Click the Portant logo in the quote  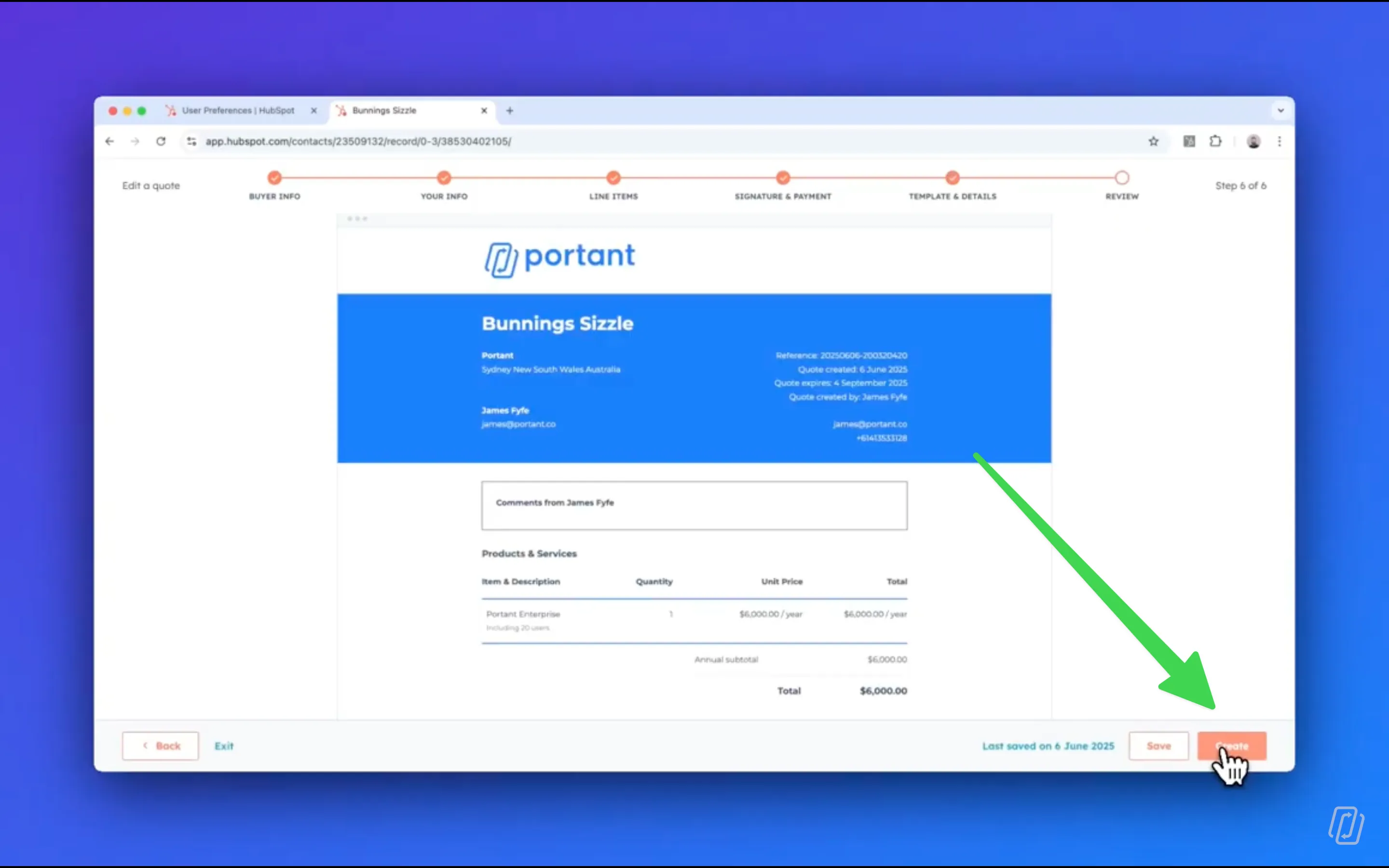pos(559,259)
